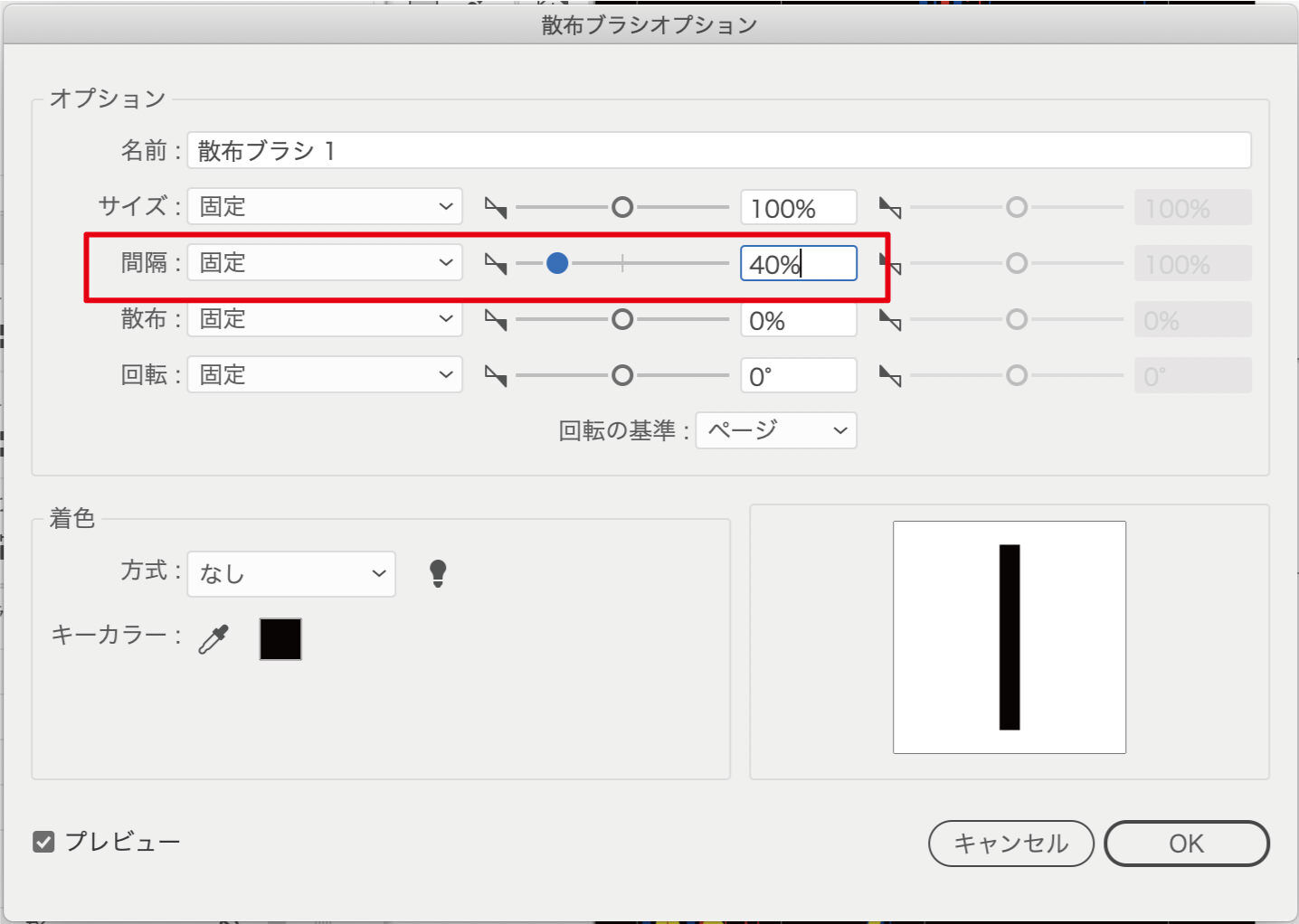1299x924 pixels.
Task: Select the key color eyedropper tool
Action: point(214,639)
